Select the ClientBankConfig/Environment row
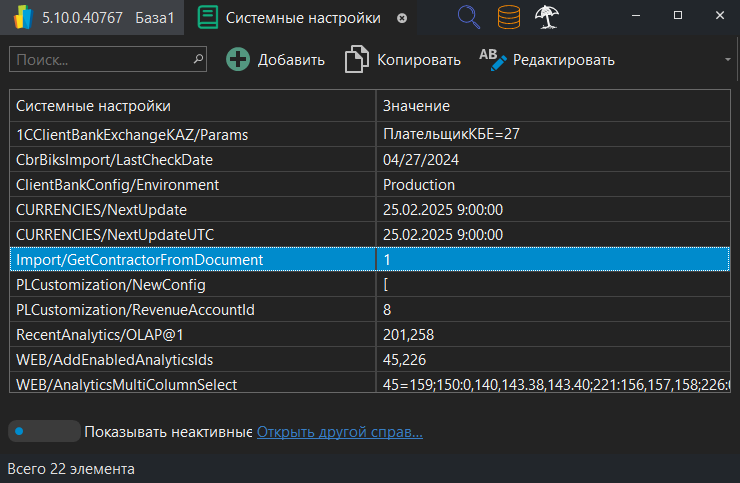This screenshot has width=740, height=483. point(192,185)
